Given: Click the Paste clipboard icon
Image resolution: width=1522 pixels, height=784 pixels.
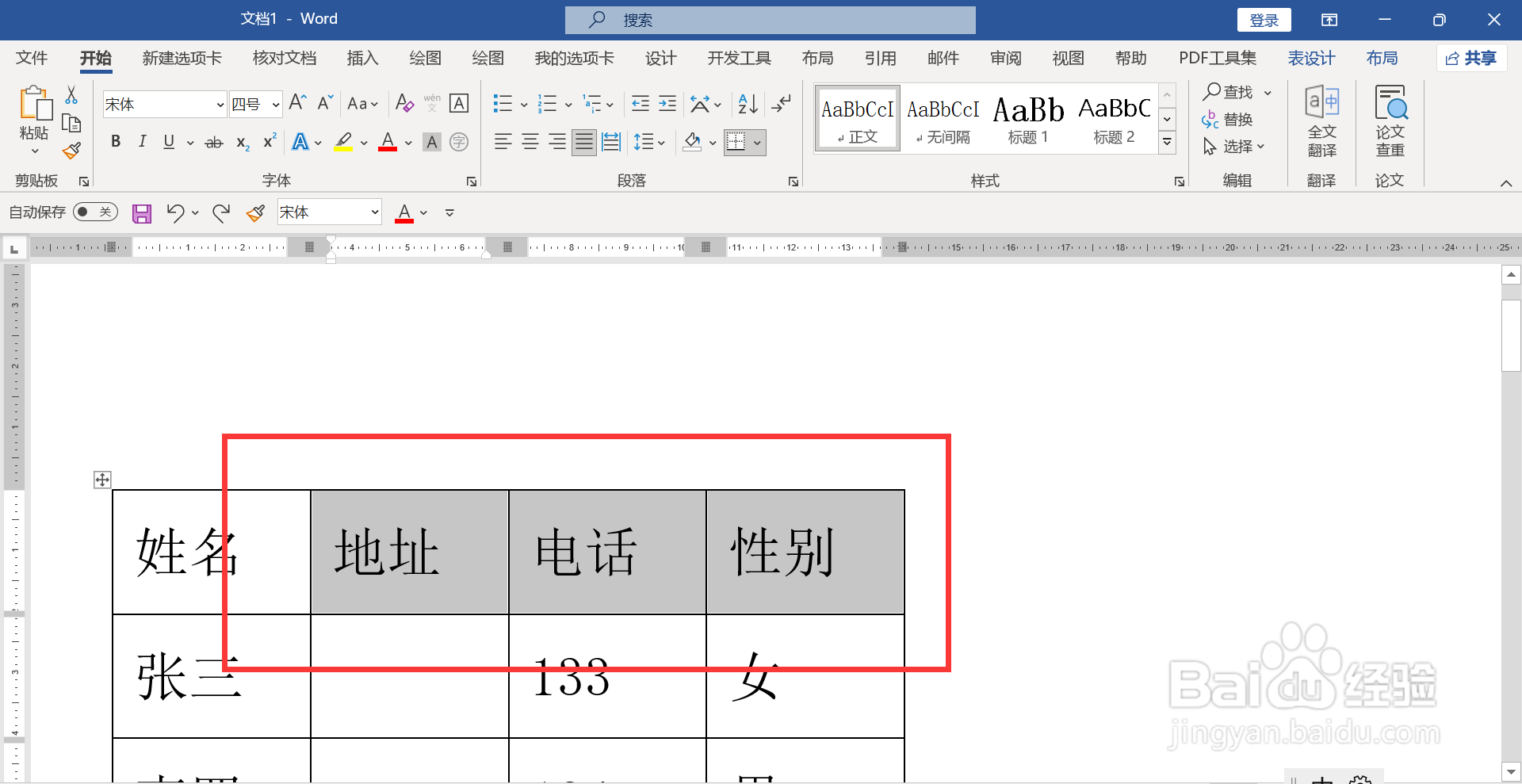Looking at the screenshot, I should [35, 104].
